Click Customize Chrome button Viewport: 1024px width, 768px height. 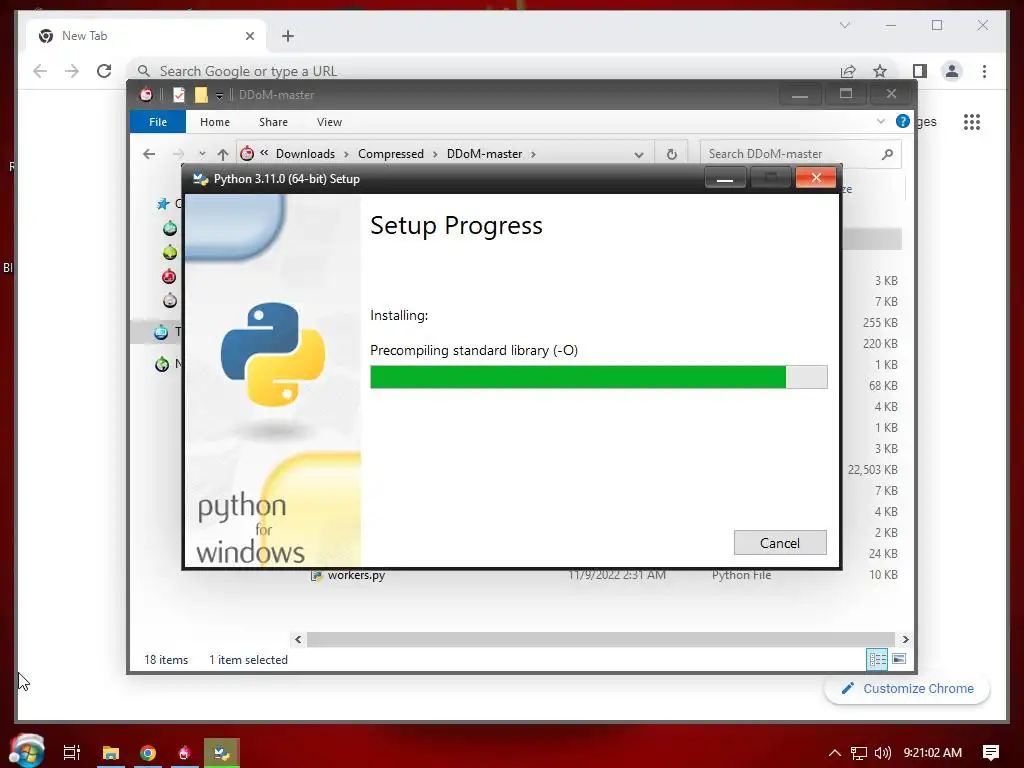[x=907, y=688]
